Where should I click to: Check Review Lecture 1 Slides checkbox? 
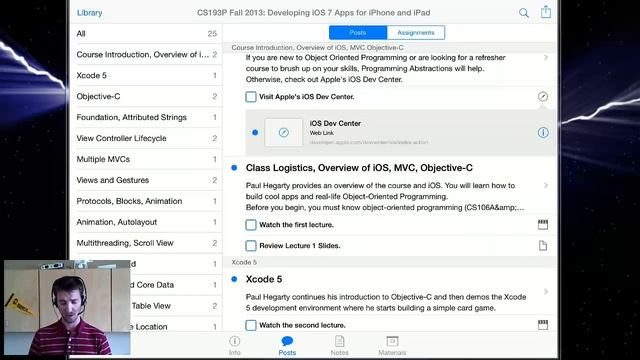tap(251, 246)
